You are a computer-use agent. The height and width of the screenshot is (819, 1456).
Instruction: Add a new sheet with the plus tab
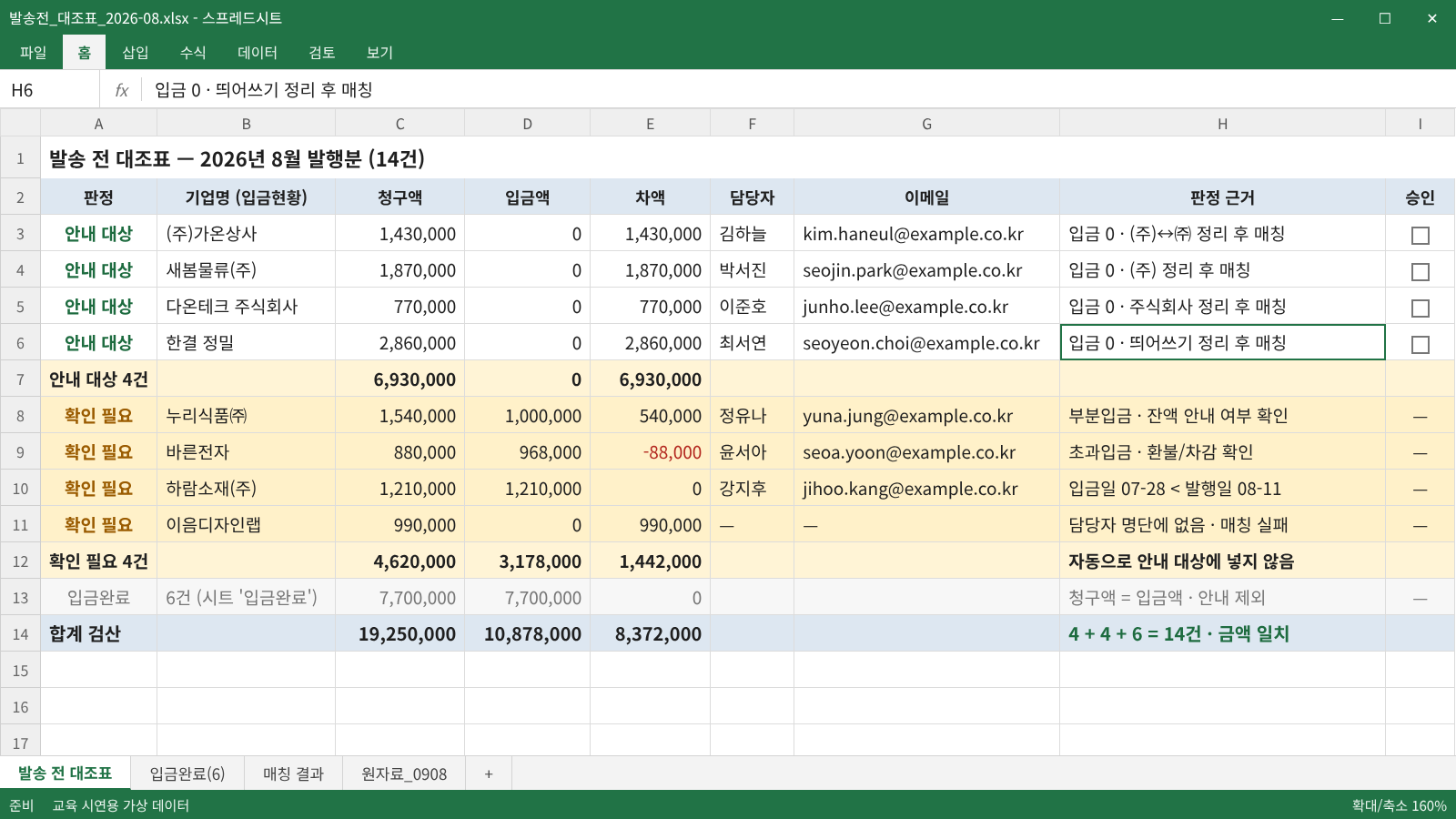pyautogui.click(x=489, y=773)
